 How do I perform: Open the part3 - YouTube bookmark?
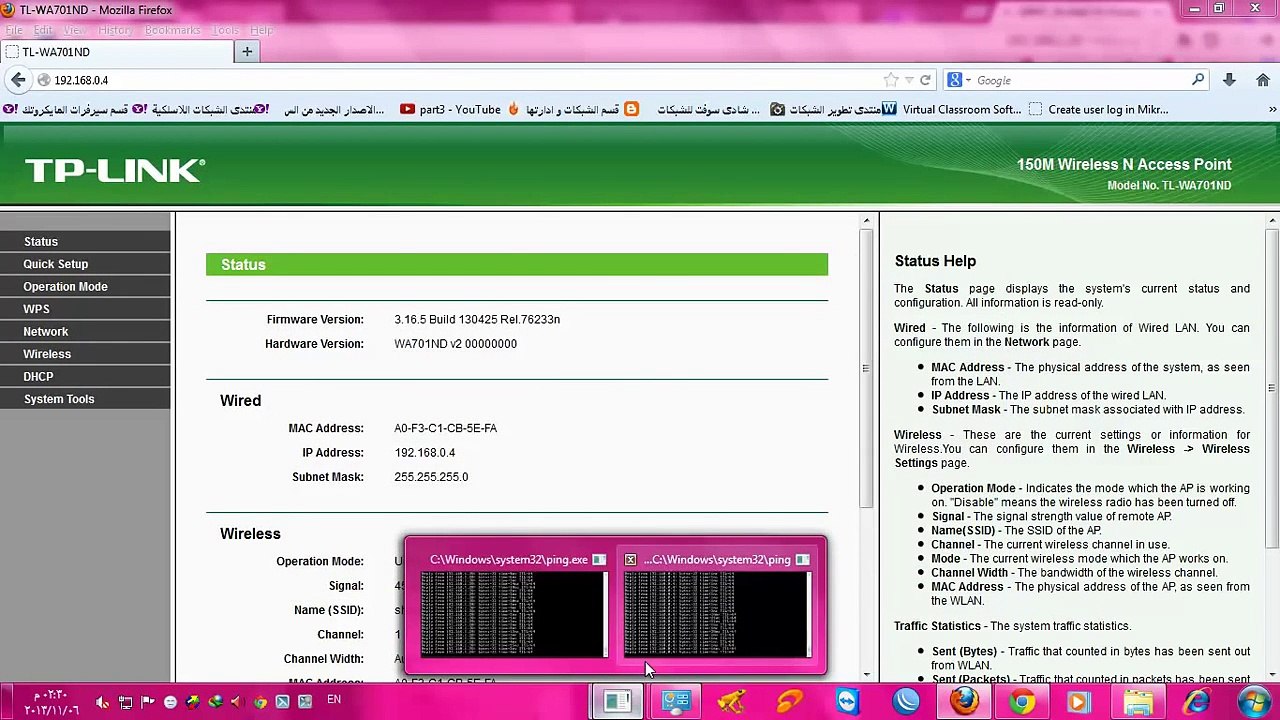(450, 110)
